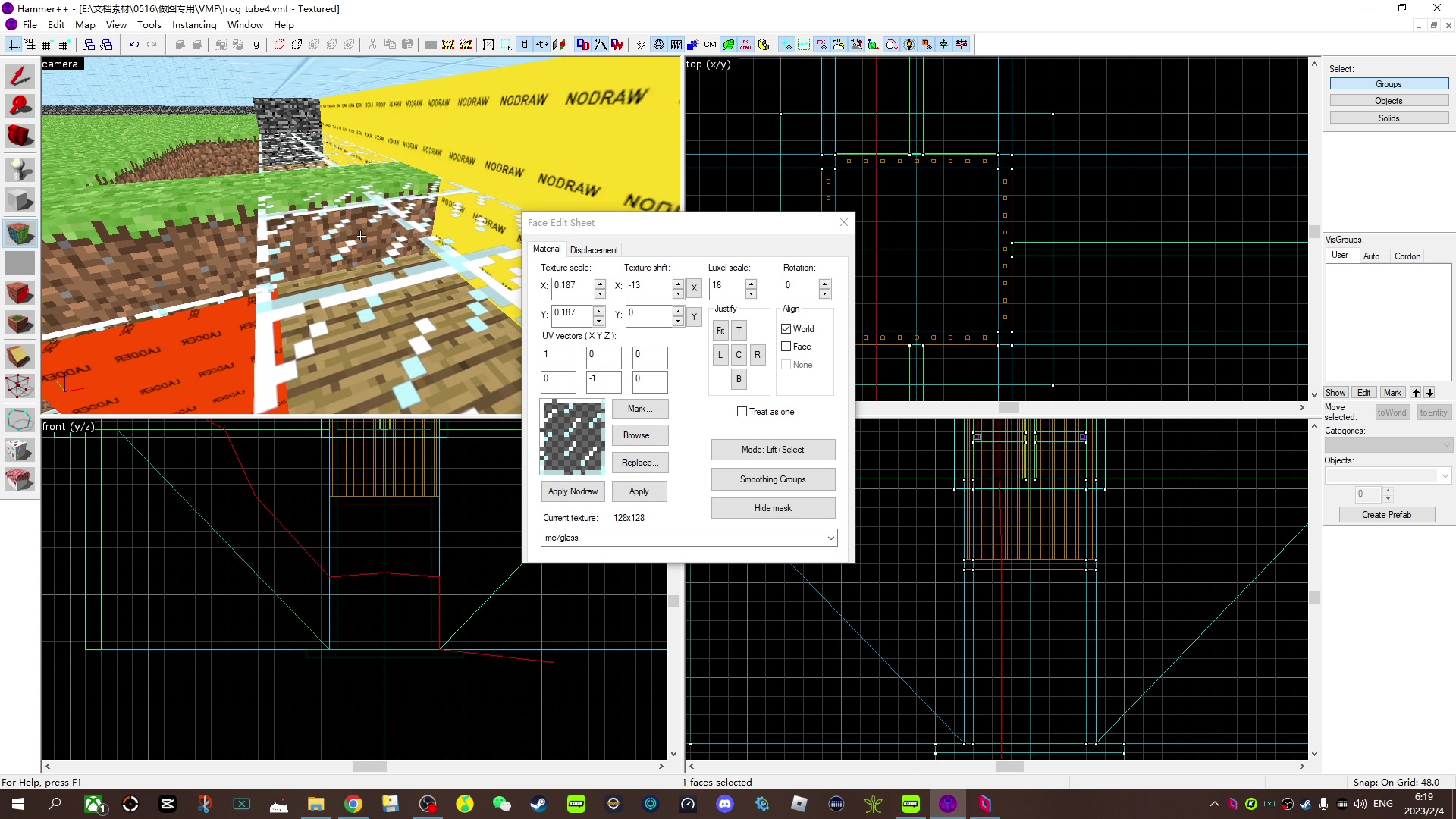Toggle the 2D skybox preview icon
The image size is (1456, 819).
point(839,45)
